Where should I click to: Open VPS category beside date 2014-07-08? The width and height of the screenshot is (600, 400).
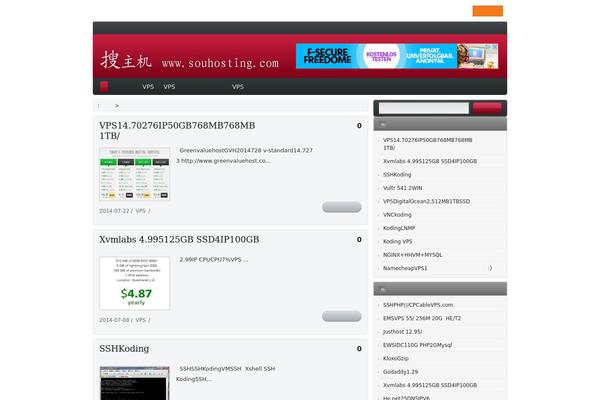click(140, 320)
